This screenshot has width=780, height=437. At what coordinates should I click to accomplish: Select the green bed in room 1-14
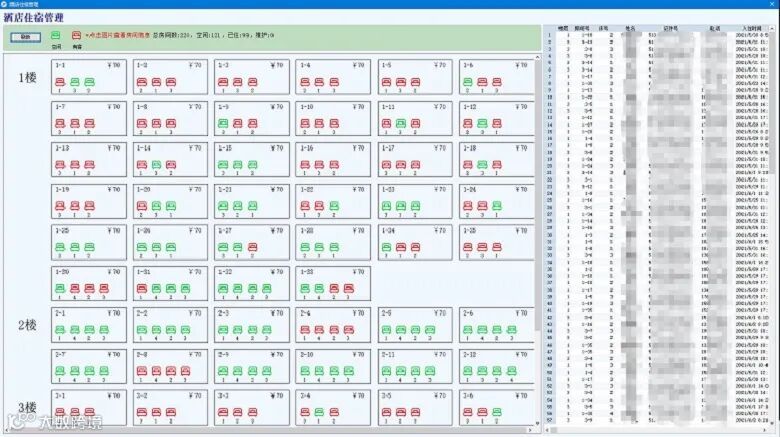[156, 165]
